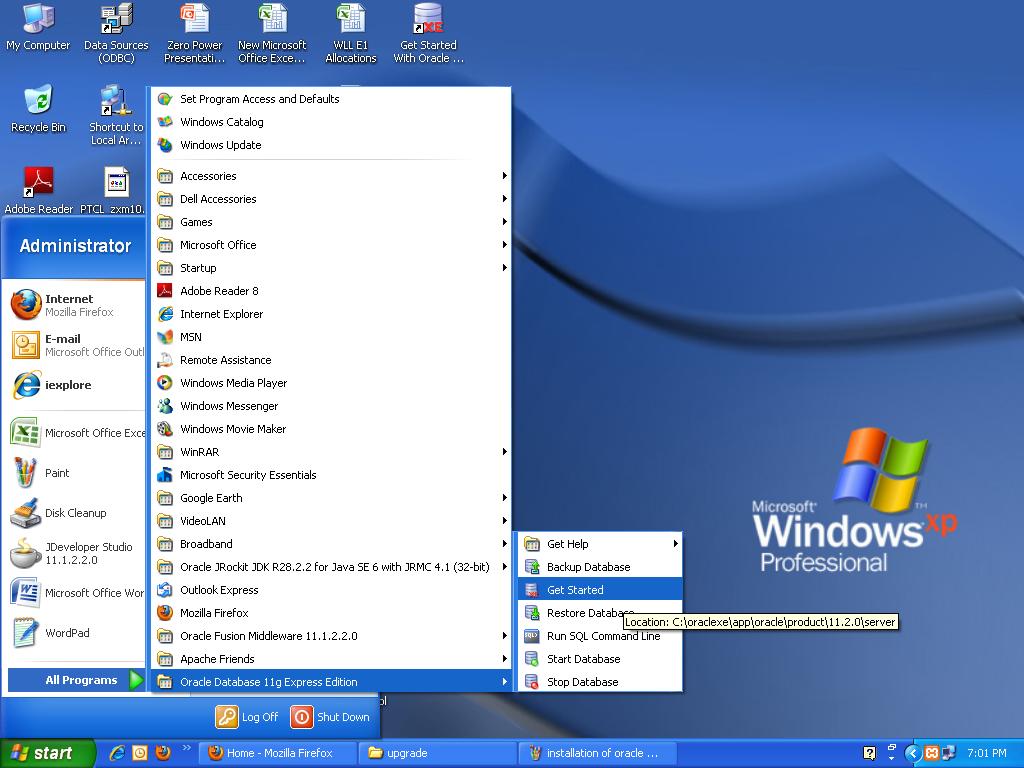The image size is (1024, 768).
Task: Click help question mark tray icon
Action: (869, 753)
